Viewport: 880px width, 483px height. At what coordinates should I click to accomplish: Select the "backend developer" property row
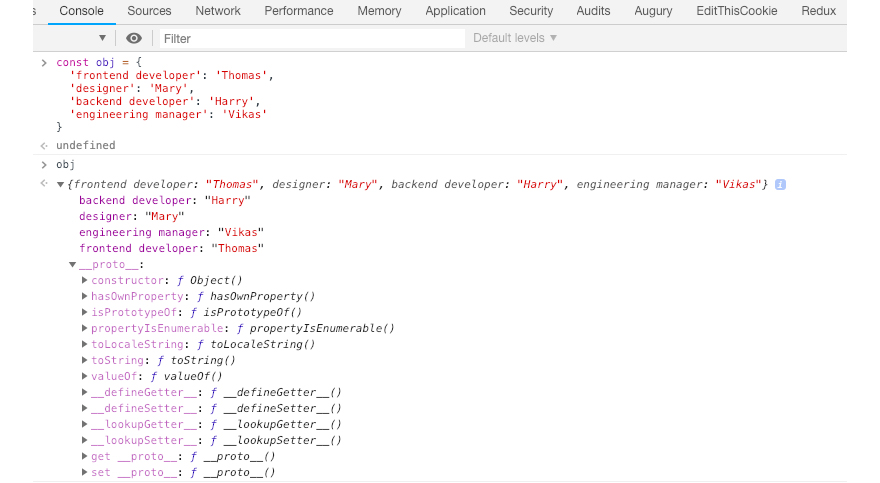pos(165,200)
